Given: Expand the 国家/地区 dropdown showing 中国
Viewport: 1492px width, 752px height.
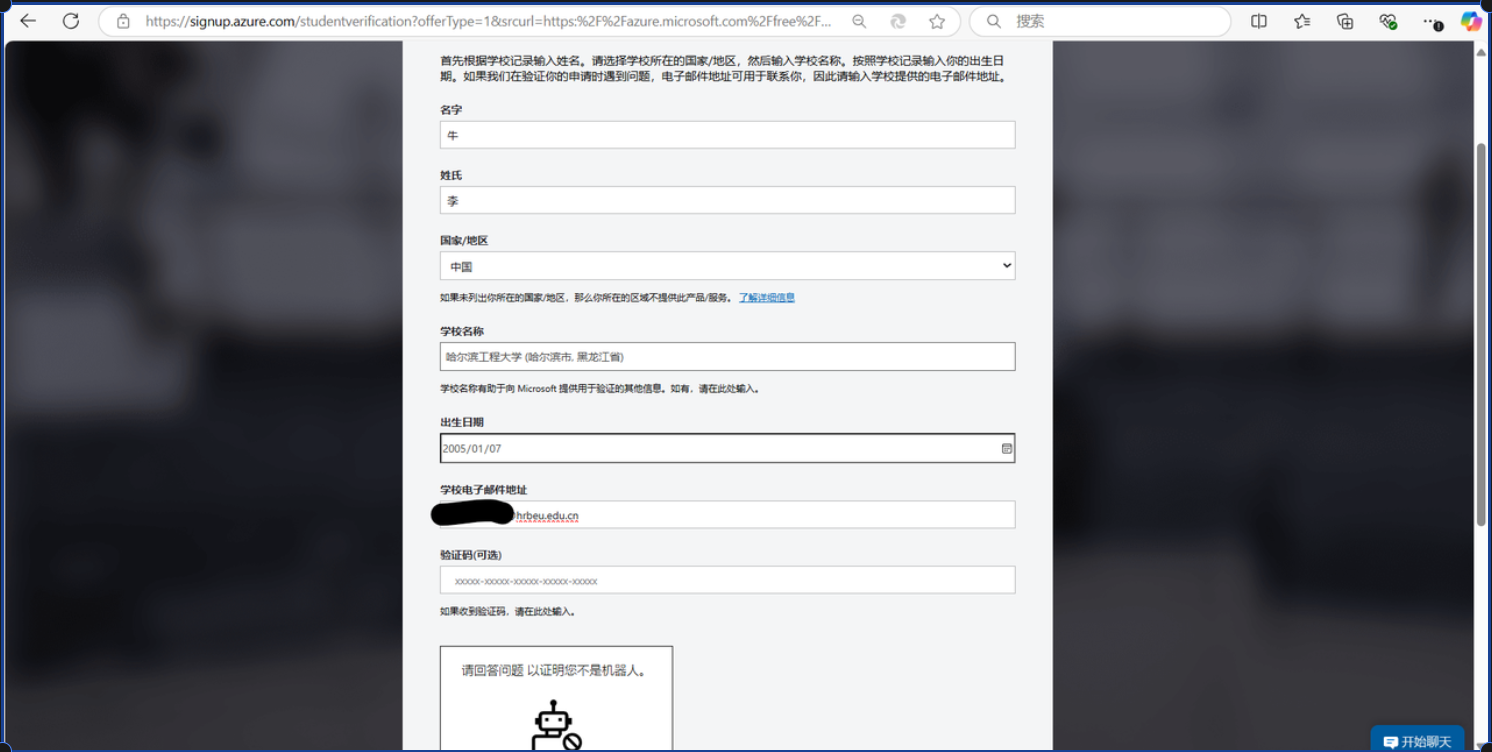Looking at the screenshot, I should tap(727, 266).
